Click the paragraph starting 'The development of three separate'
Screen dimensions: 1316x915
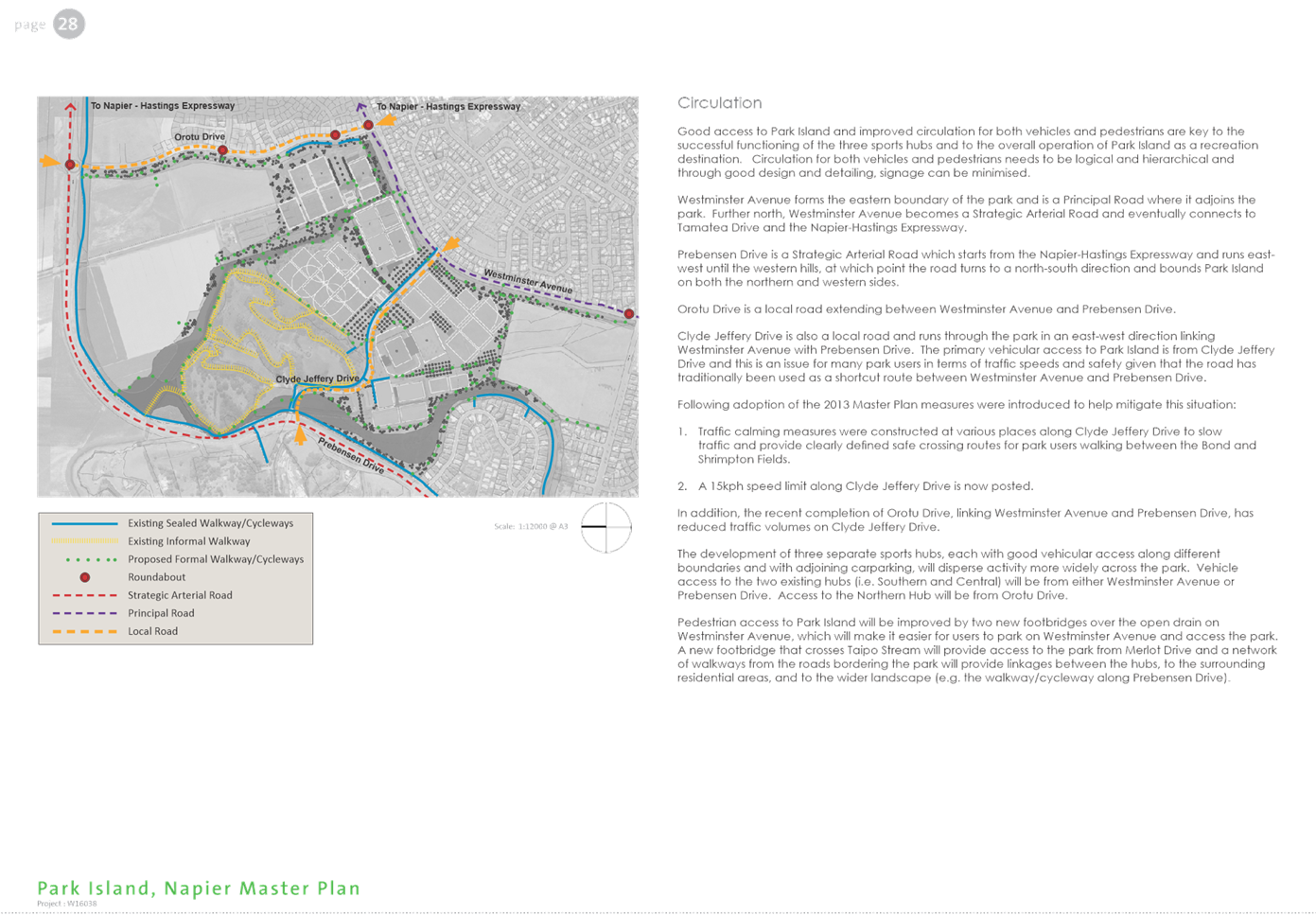point(958,575)
